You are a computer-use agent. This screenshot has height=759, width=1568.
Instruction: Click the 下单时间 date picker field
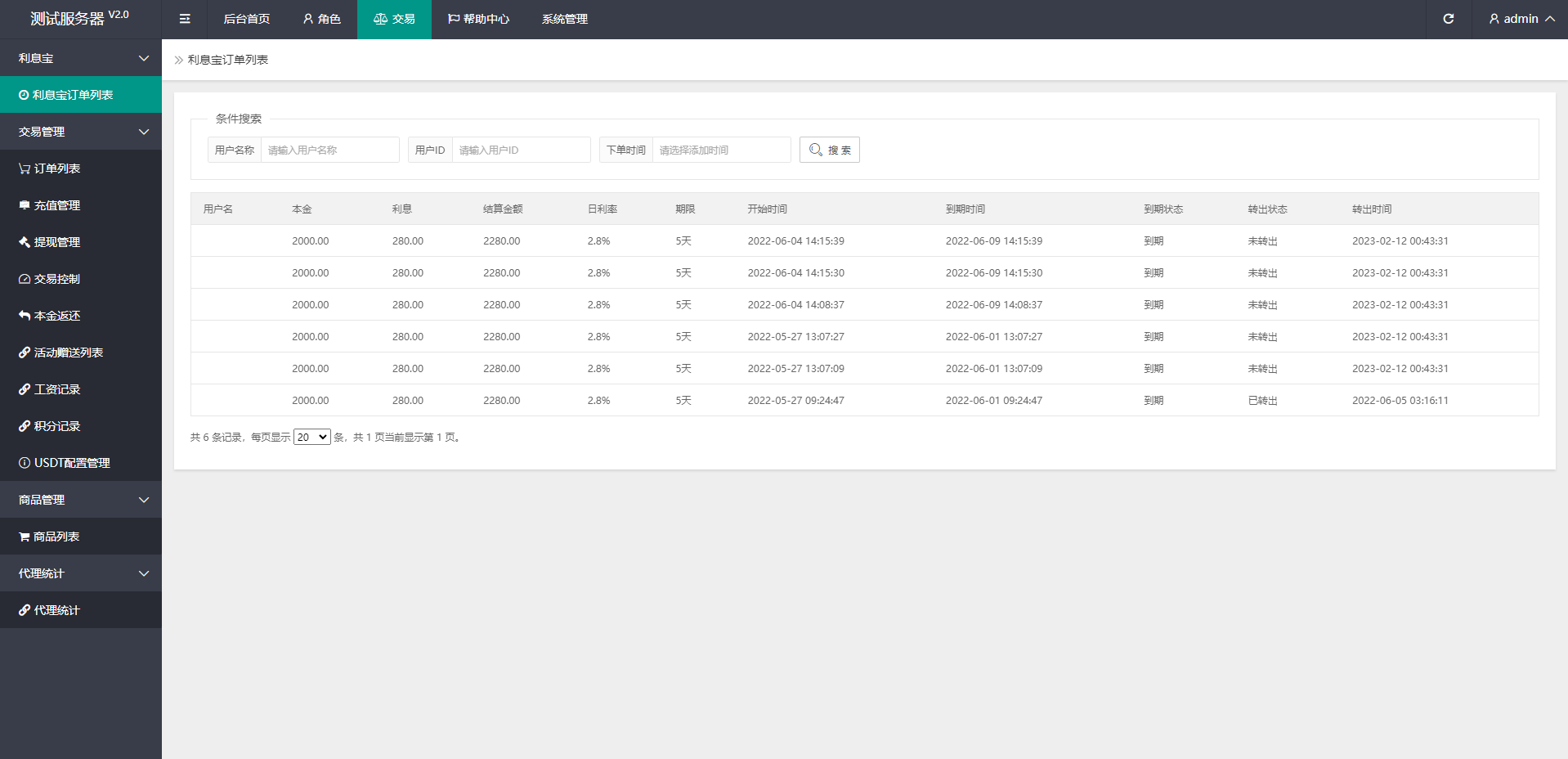(x=720, y=150)
